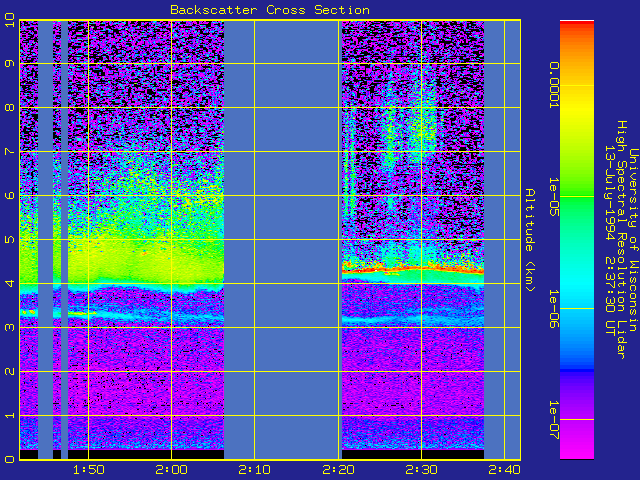Click the 2:30 time axis label
The height and width of the screenshot is (480, 640).
coord(421,470)
